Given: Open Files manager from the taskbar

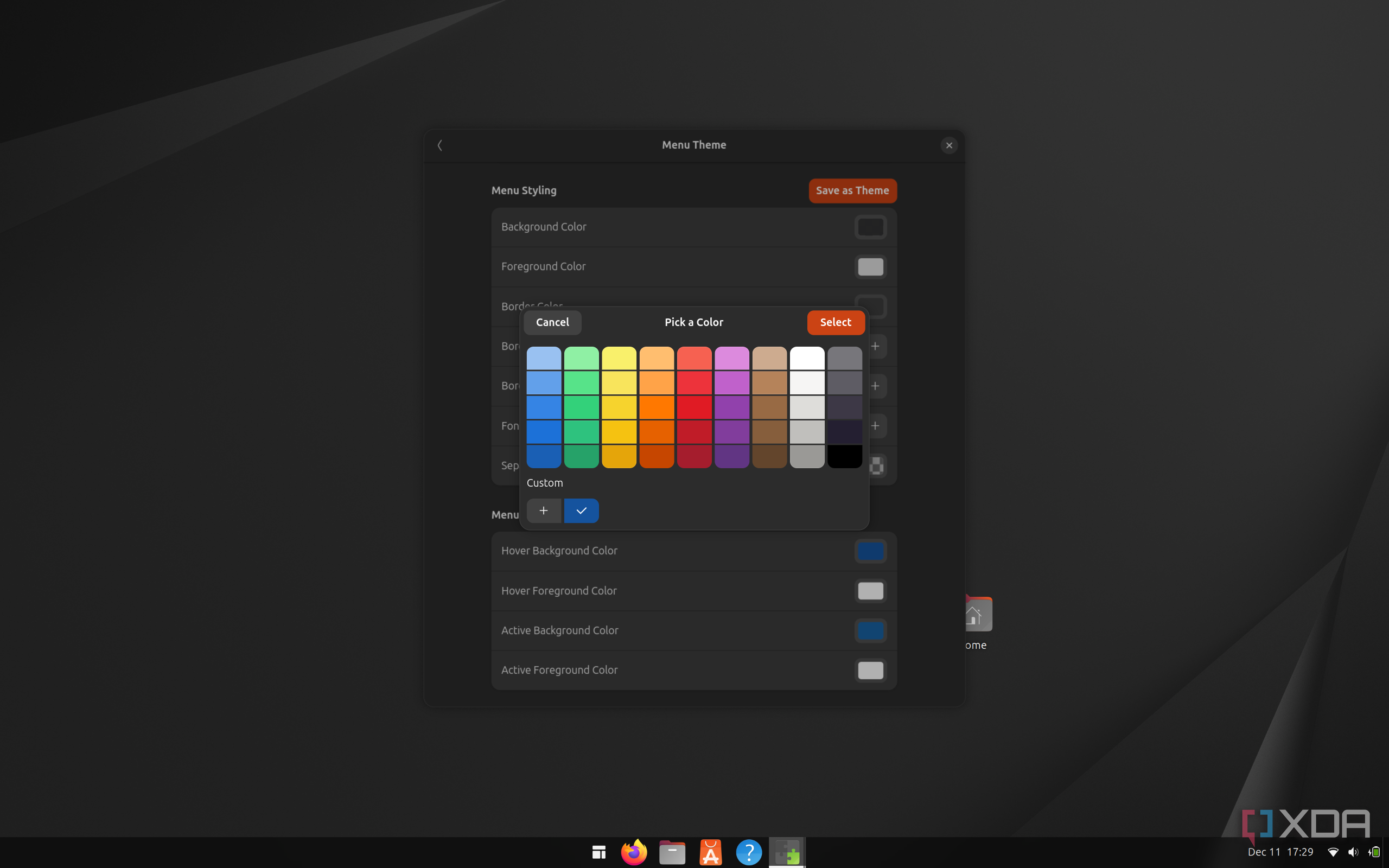Looking at the screenshot, I should 672,852.
